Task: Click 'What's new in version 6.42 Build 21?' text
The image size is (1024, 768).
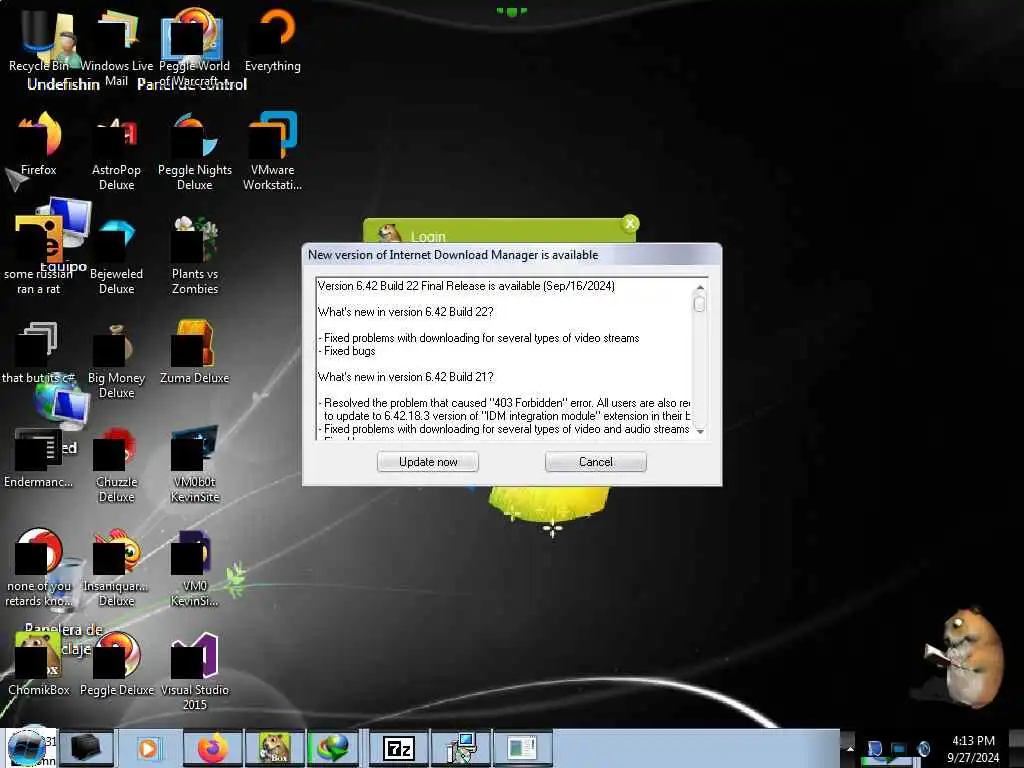Action: (x=406, y=377)
